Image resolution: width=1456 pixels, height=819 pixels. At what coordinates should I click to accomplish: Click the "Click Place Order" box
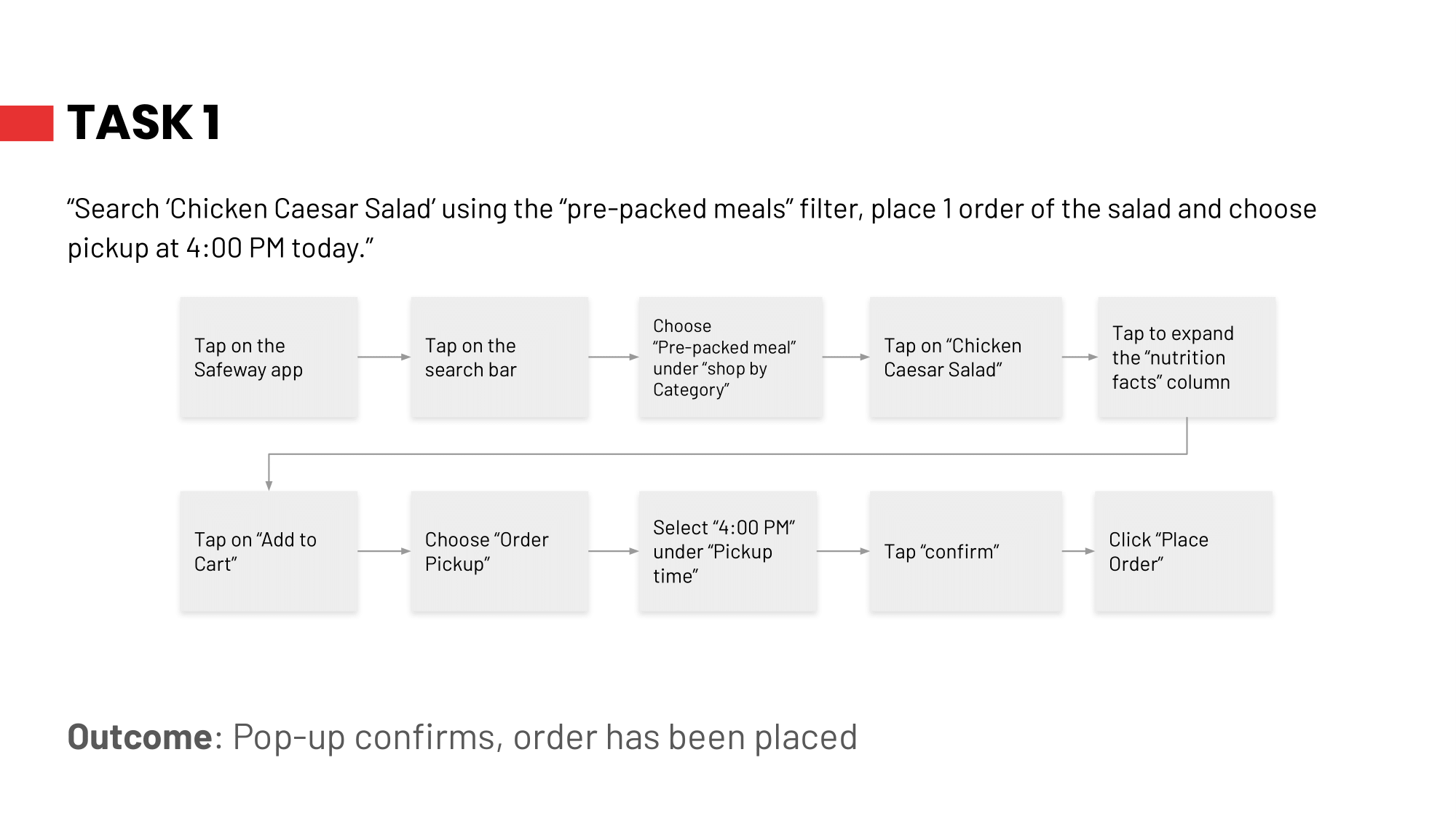[x=1183, y=552]
